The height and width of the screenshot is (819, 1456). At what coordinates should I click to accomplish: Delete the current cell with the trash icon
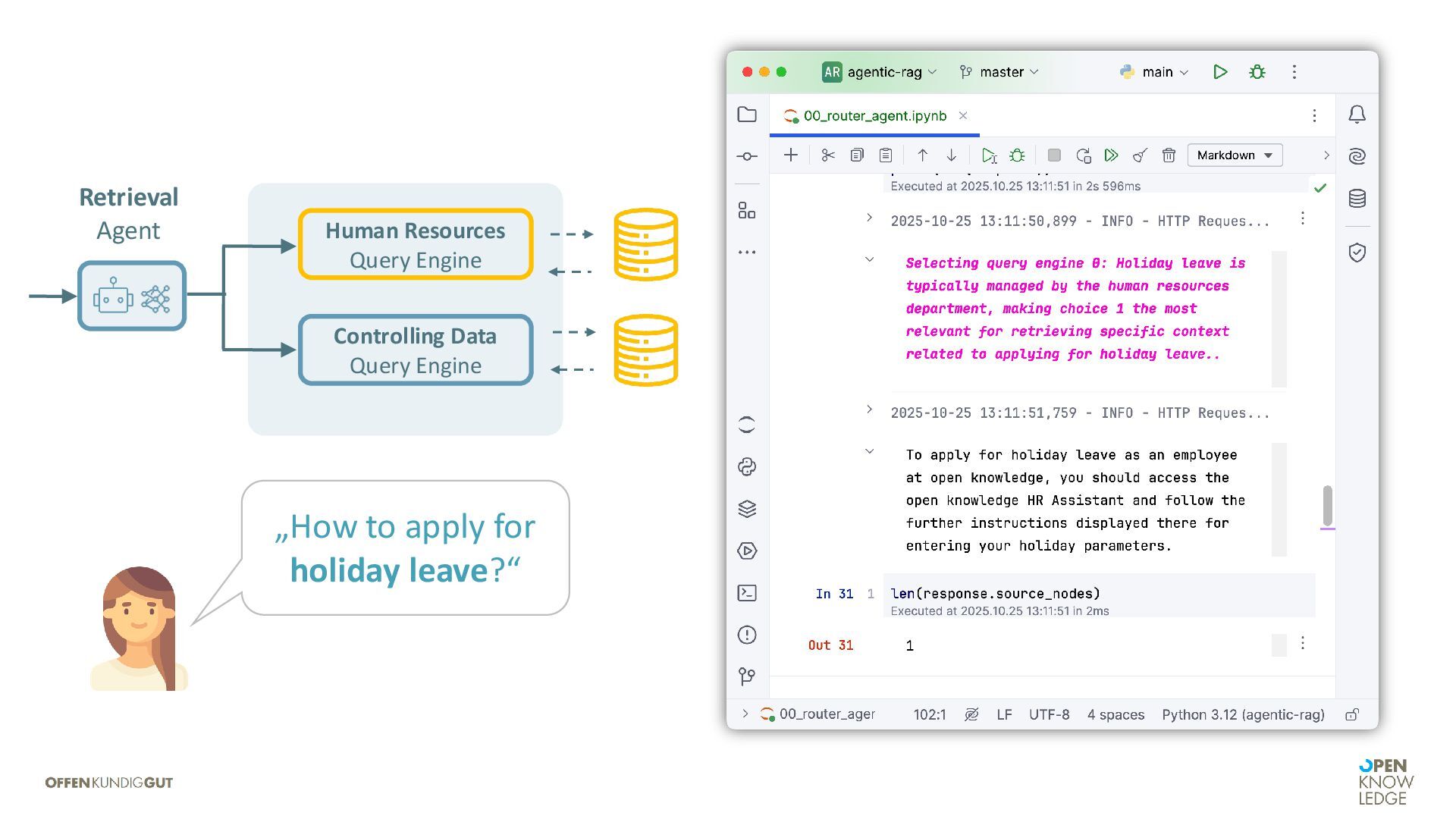click(x=1169, y=155)
